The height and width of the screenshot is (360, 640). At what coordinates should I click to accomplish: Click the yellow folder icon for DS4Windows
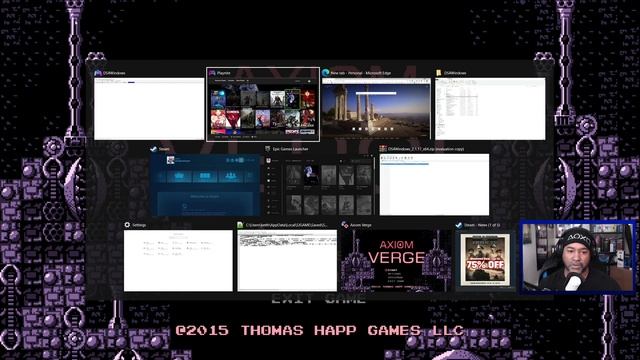click(439, 73)
